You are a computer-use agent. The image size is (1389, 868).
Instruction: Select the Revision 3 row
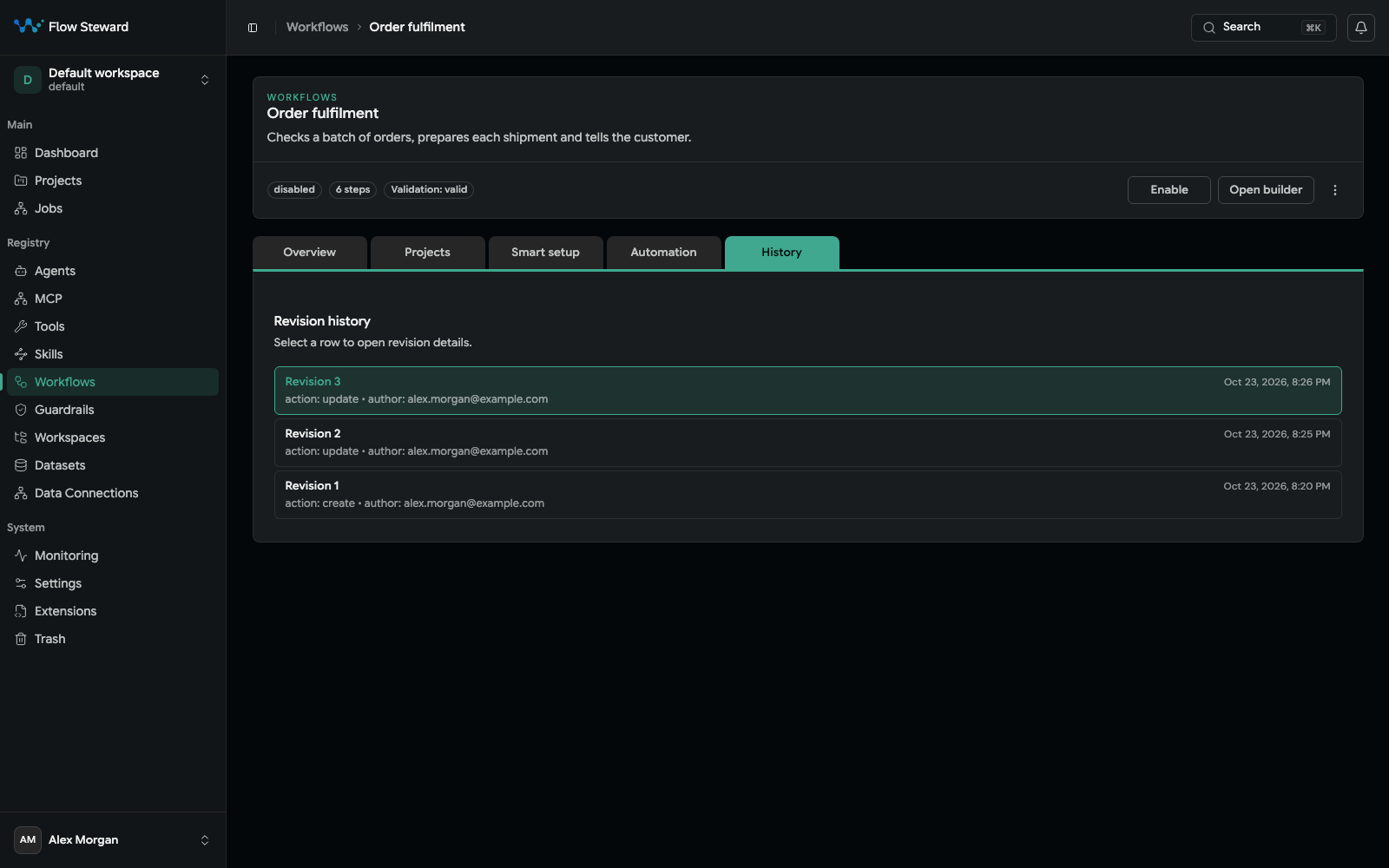[807, 391]
